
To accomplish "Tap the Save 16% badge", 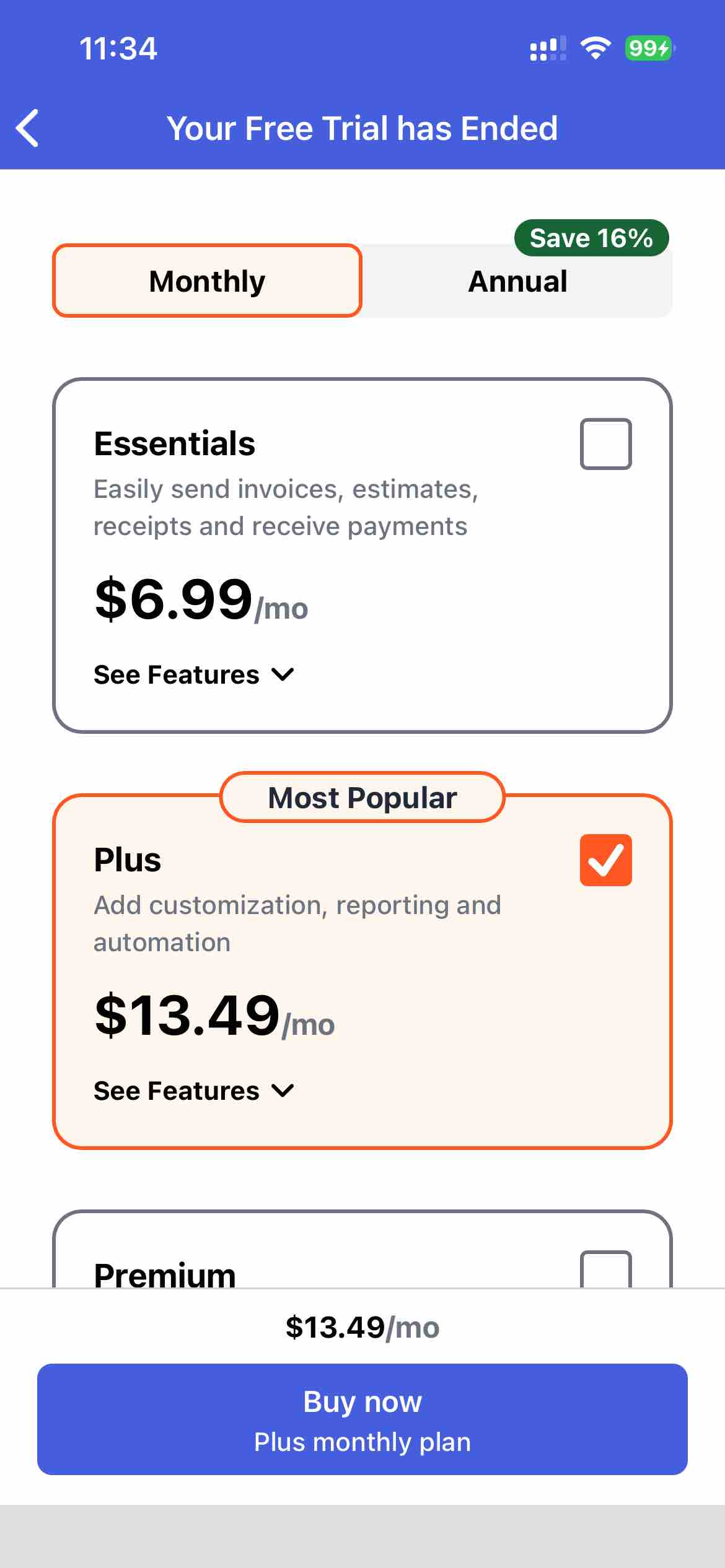I will click(592, 237).
